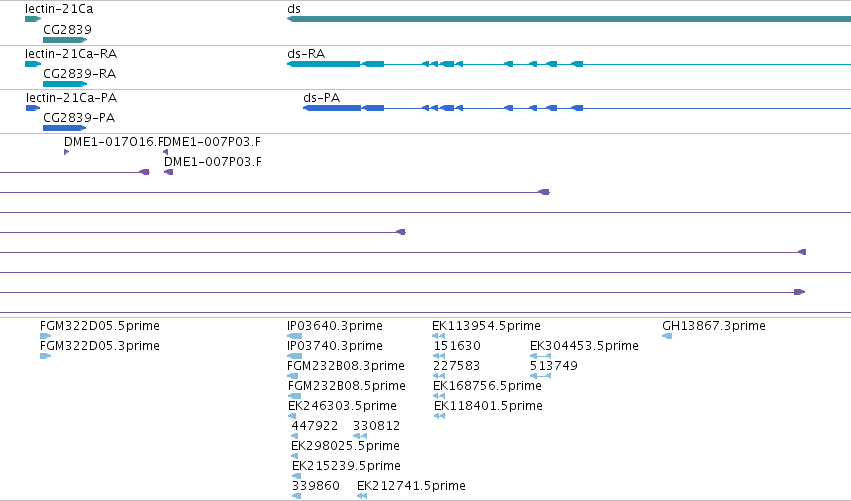Select the 151630 EST label
851x501 pixels.
(x=457, y=345)
